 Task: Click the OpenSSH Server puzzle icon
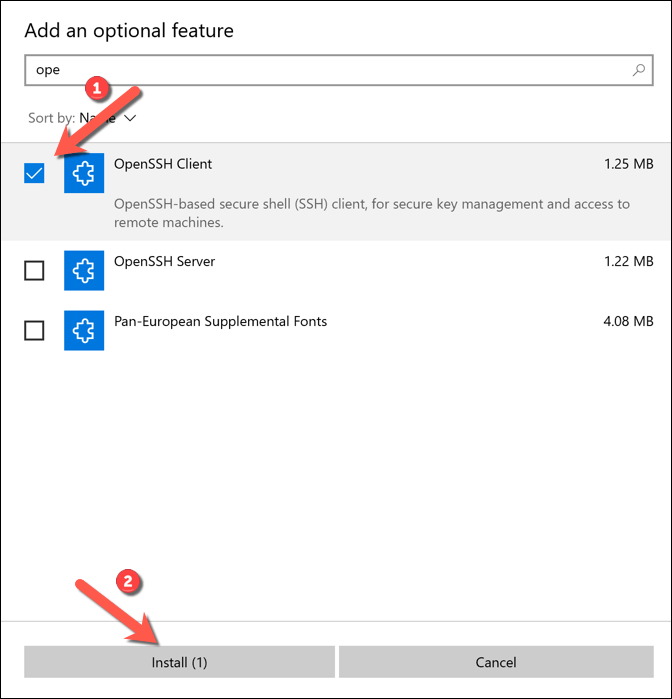coord(84,270)
